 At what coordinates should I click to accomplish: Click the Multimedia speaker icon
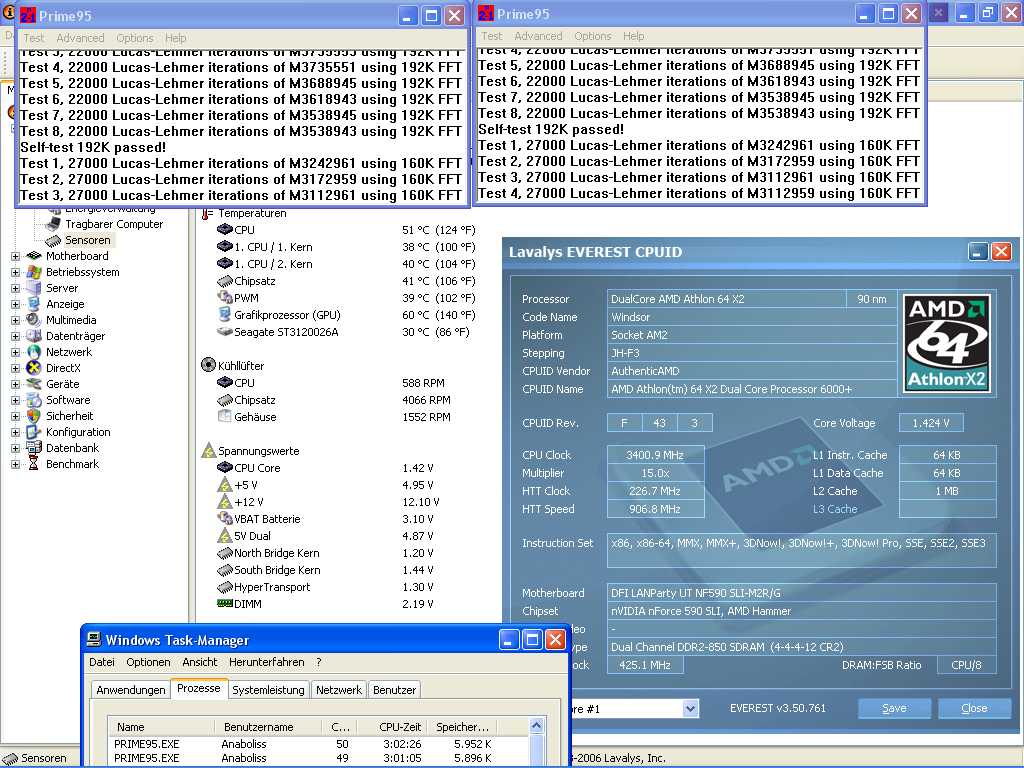click(x=34, y=320)
